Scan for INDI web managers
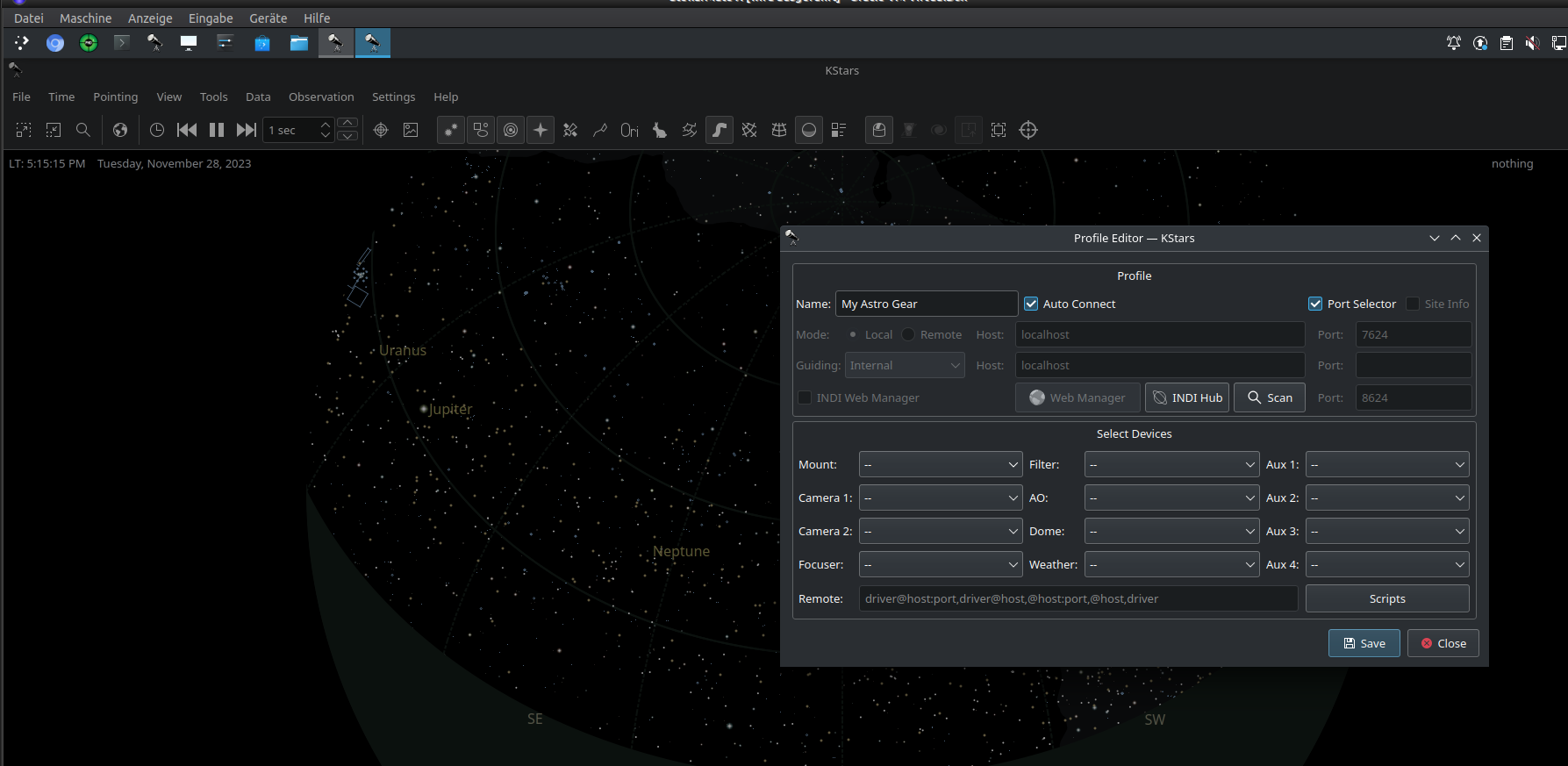Image resolution: width=1568 pixels, height=766 pixels. pos(1270,397)
